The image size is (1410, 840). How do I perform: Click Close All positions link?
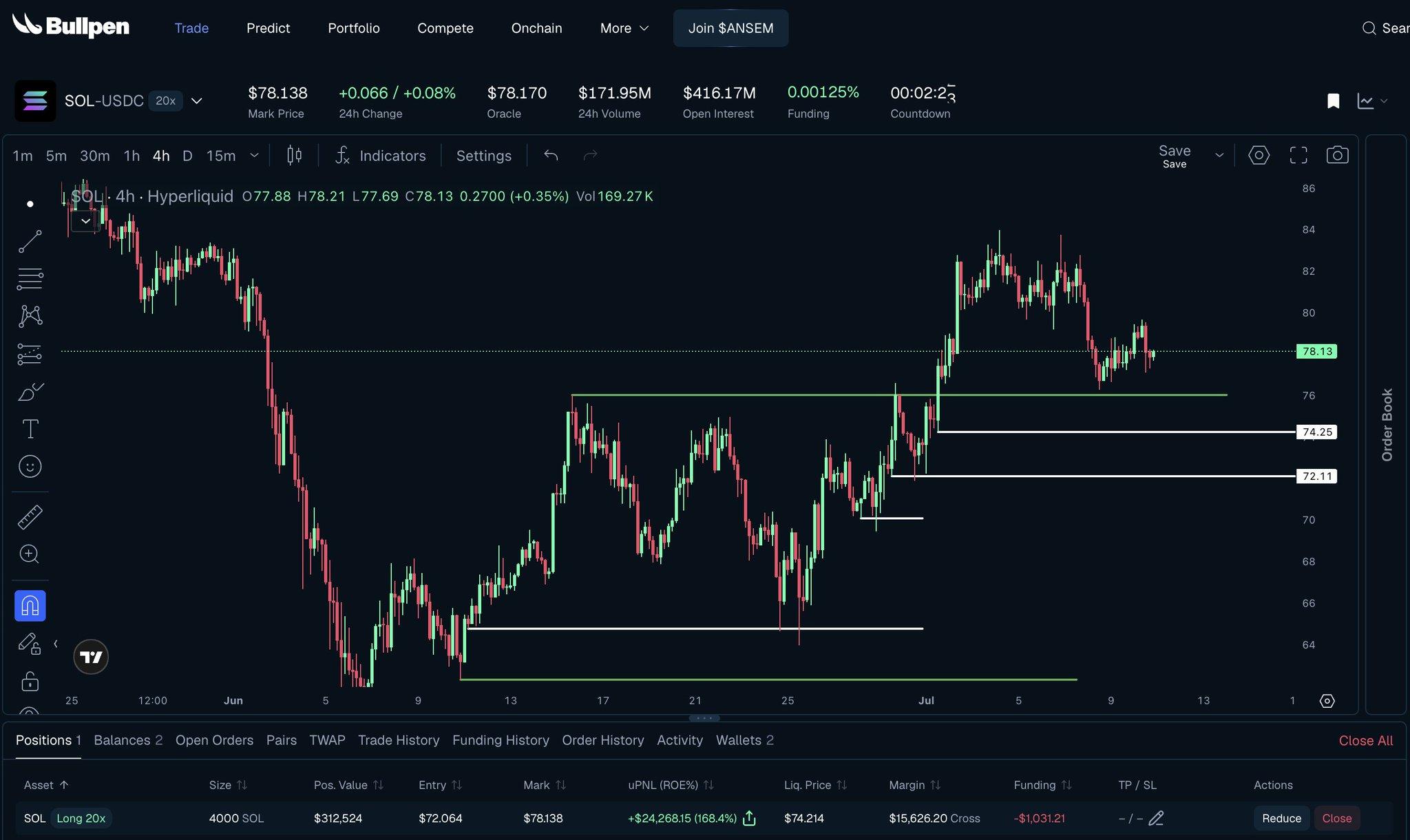[x=1365, y=741]
